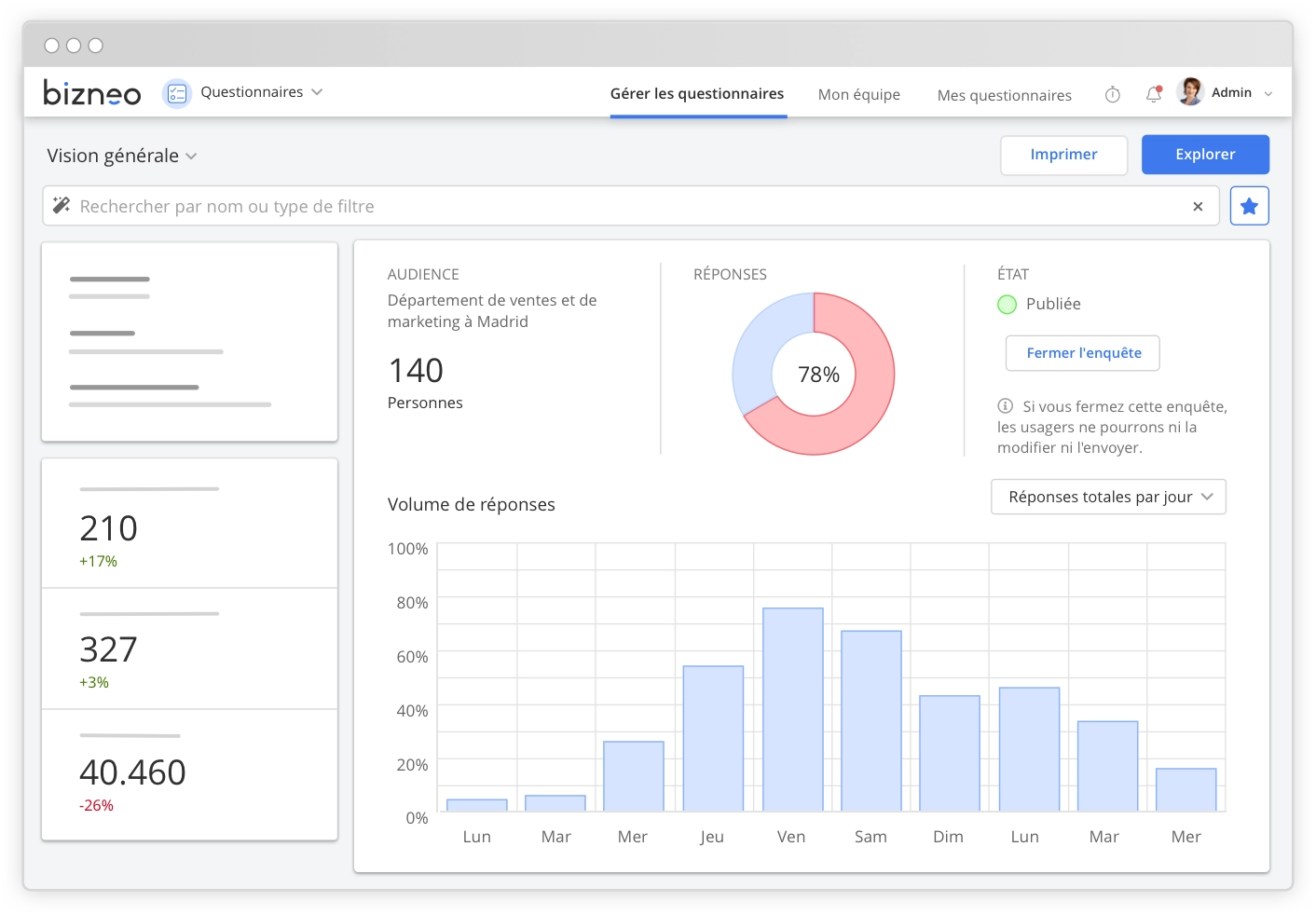Image resolution: width=1316 pixels, height=915 pixels.
Task: Click the Questionnaires module checklist icon
Action: tap(177, 93)
